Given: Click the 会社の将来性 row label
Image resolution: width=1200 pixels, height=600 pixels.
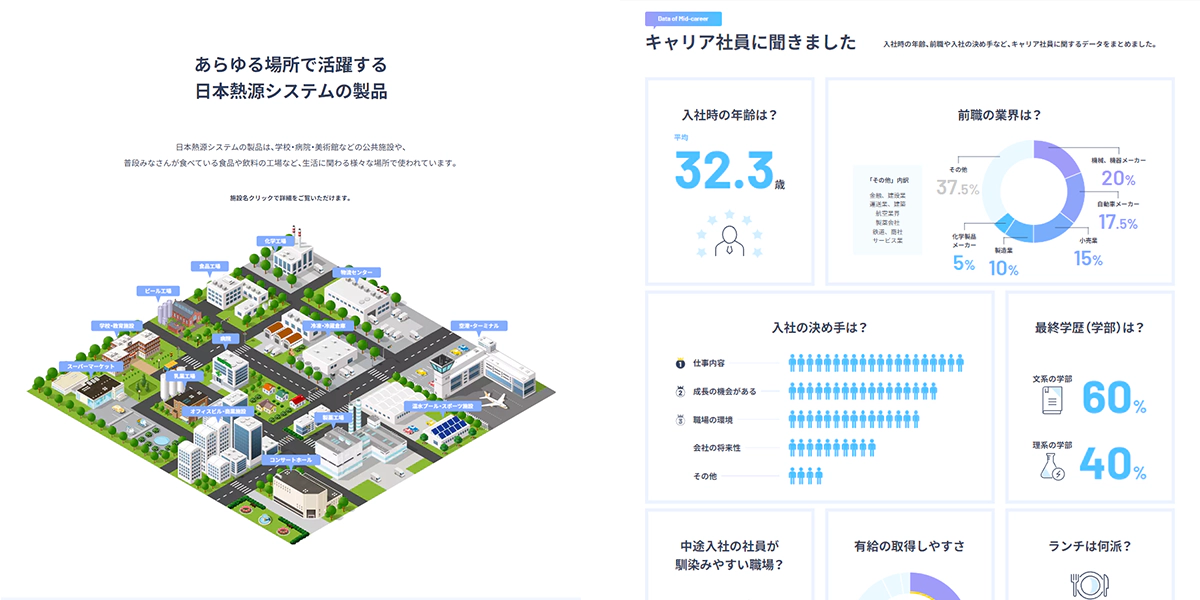Looking at the screenshot, I should pyautogui.click(x=717, y=448).
